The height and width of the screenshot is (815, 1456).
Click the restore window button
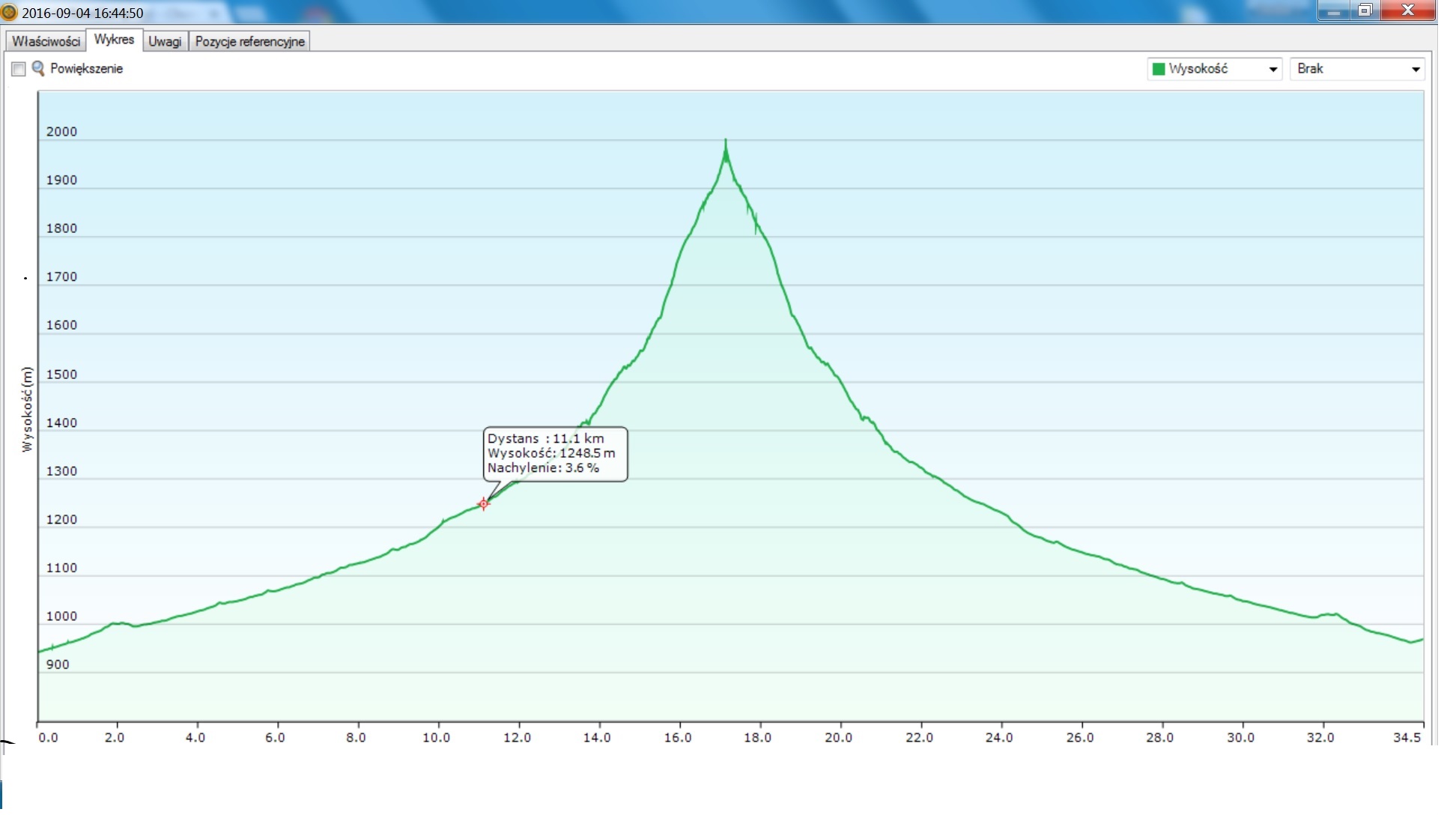[1365, 10]
